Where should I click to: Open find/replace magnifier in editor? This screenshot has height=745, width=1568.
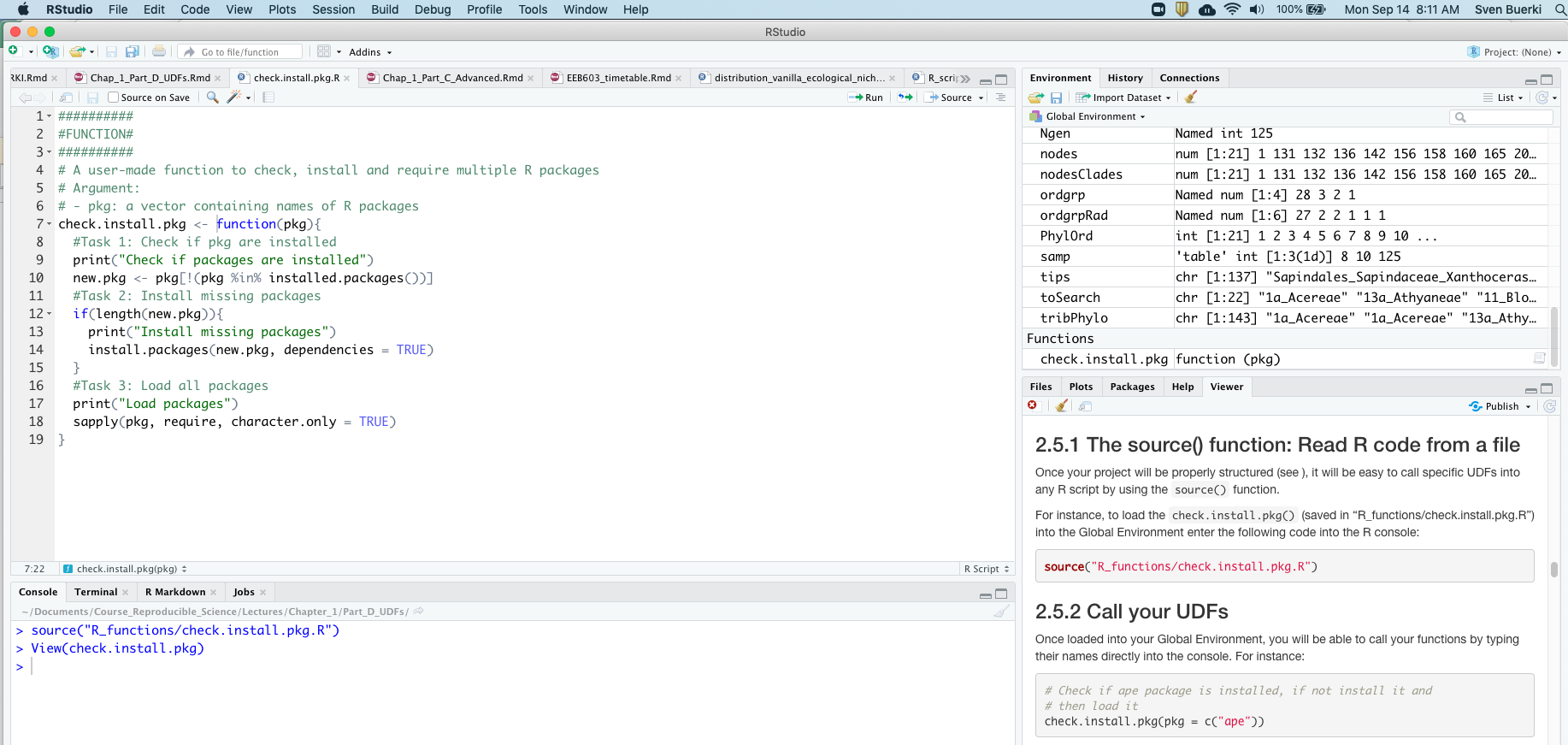point(213,98)
